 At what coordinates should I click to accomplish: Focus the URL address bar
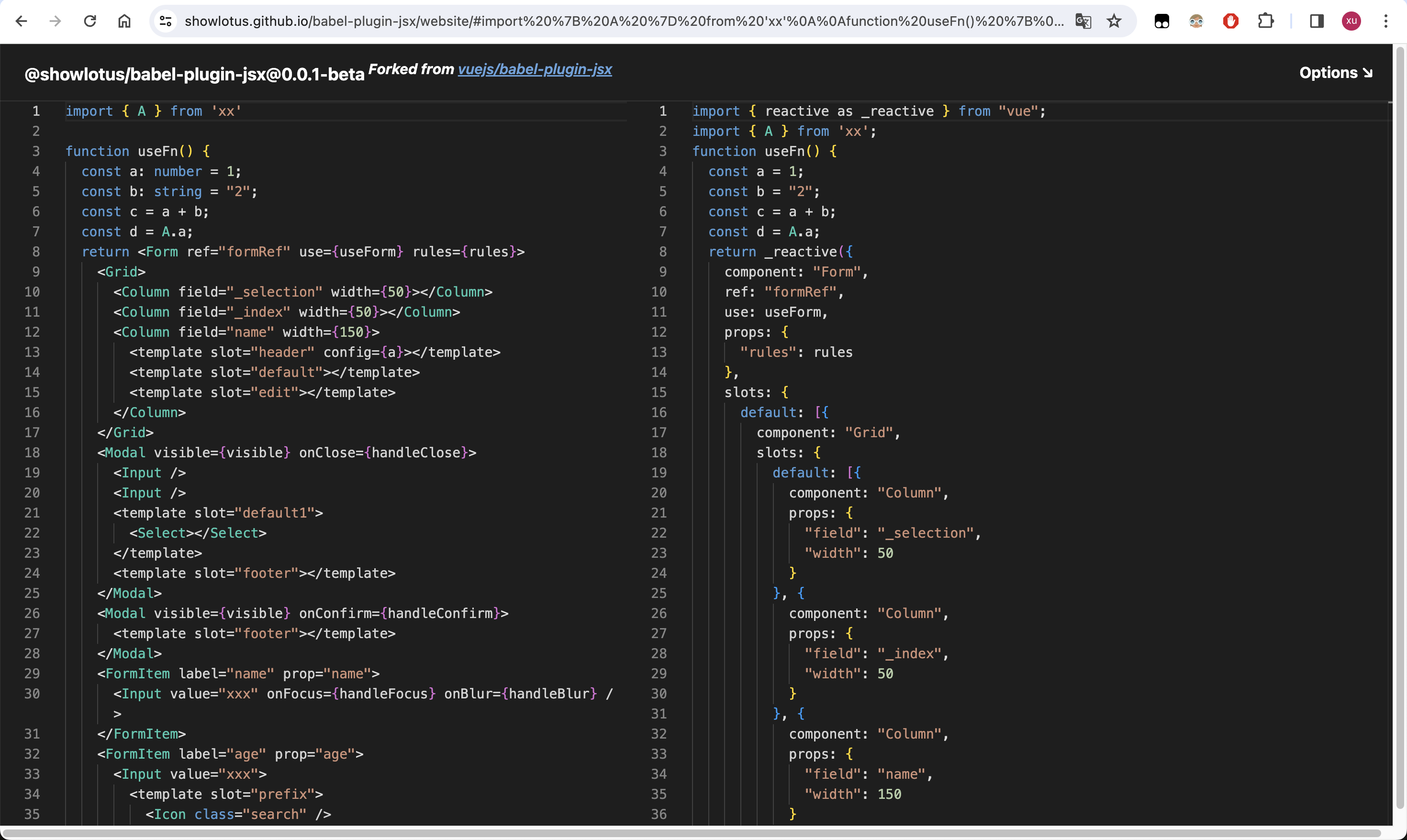(x=624, y=22)
